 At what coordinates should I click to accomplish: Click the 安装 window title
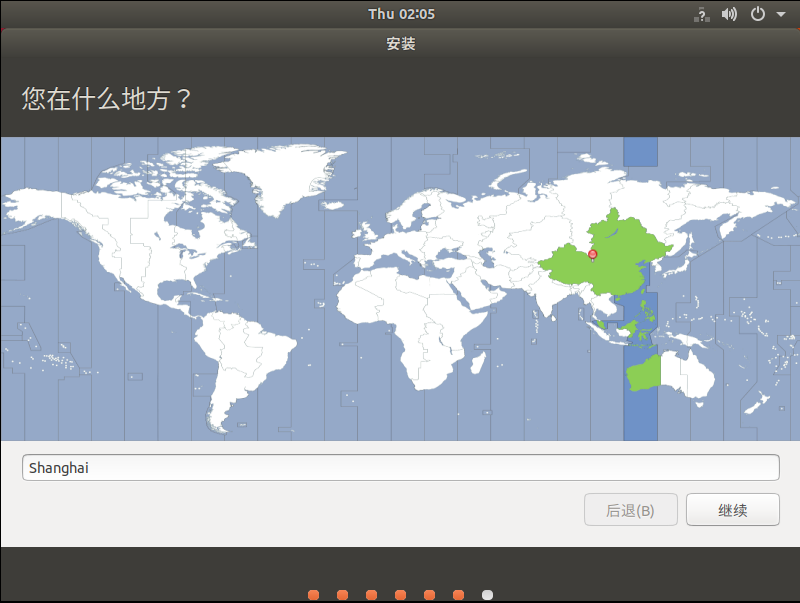click(401, 44)
